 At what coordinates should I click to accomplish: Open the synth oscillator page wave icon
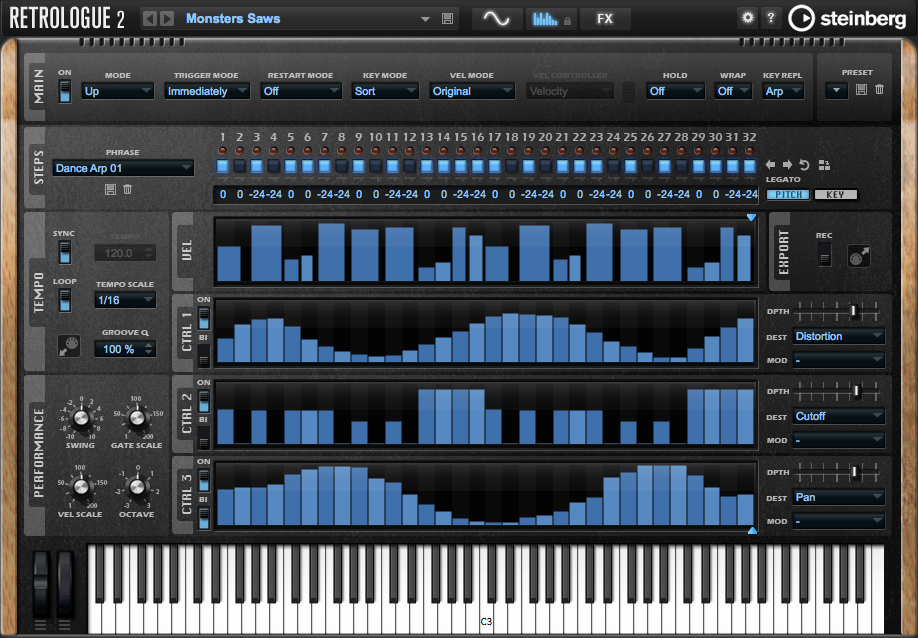click(496, 19)
